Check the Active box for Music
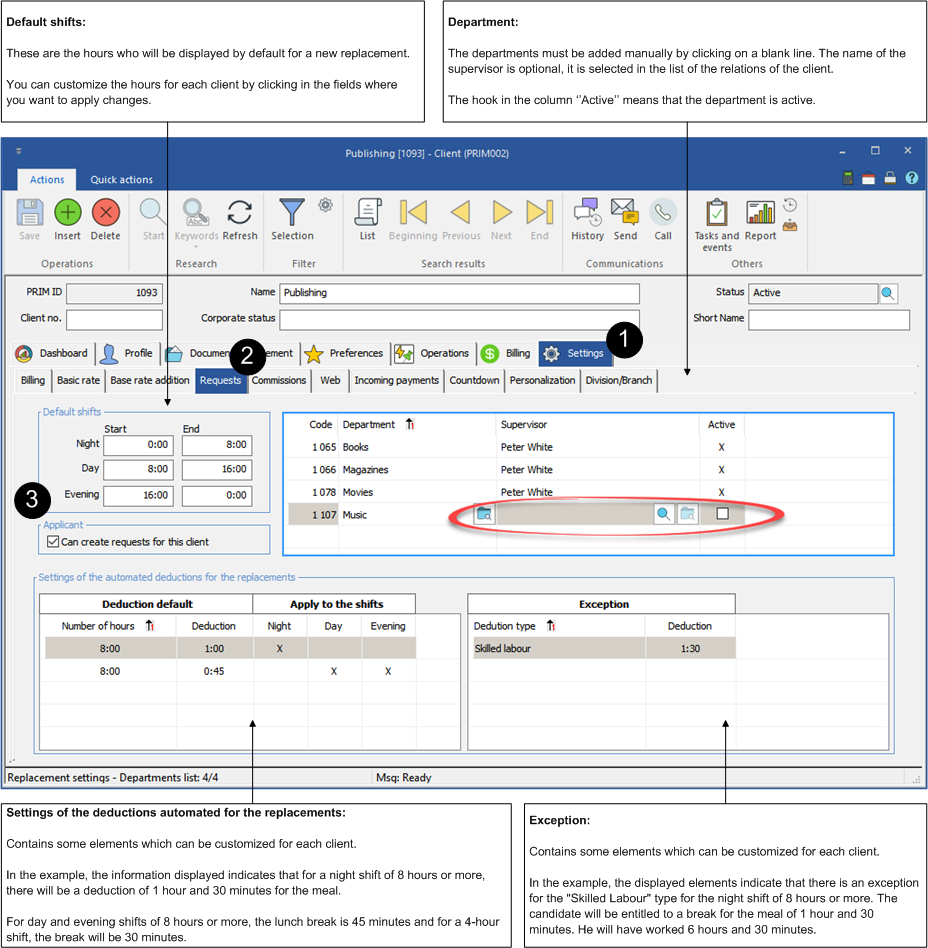The height and width of the screenshot is (948, 928). (x=722, y=514)
